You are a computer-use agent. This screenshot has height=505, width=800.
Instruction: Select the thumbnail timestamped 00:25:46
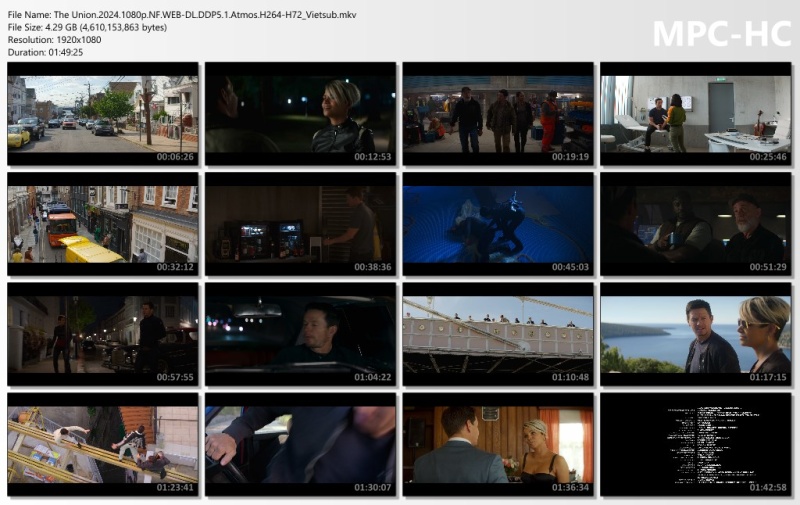pyautogui.click(x=695, y=114)
